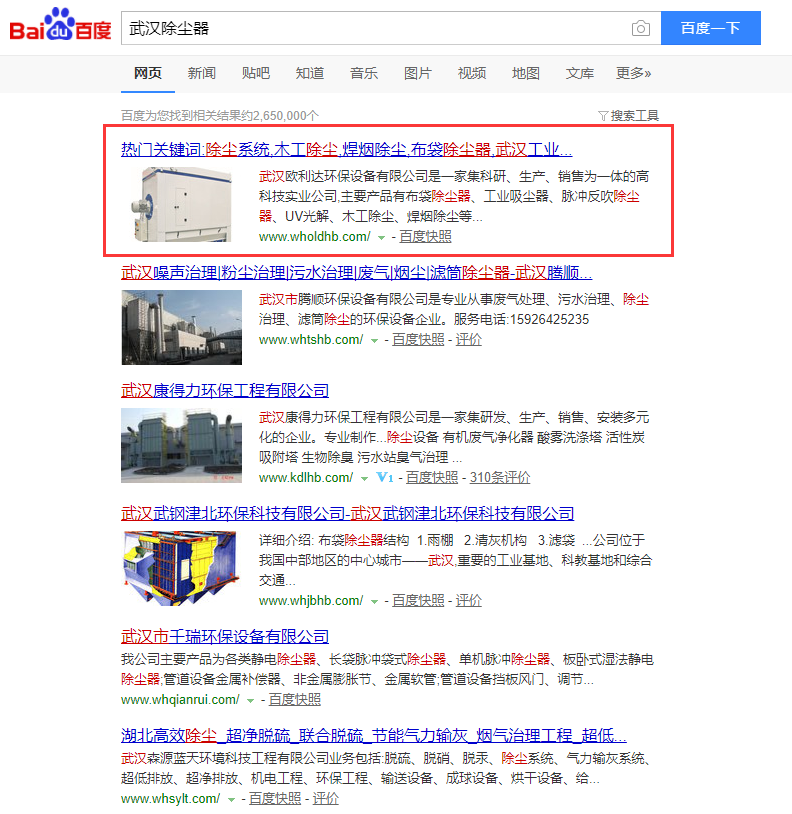Viewport: 792px width, 814px height.
Task: Expand dropdown arrow next to whtshb.com
Action: [x=374, y=341]
